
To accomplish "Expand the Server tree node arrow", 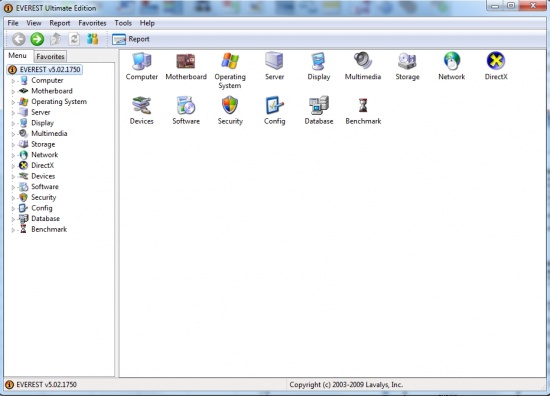I will click(13, 113).
